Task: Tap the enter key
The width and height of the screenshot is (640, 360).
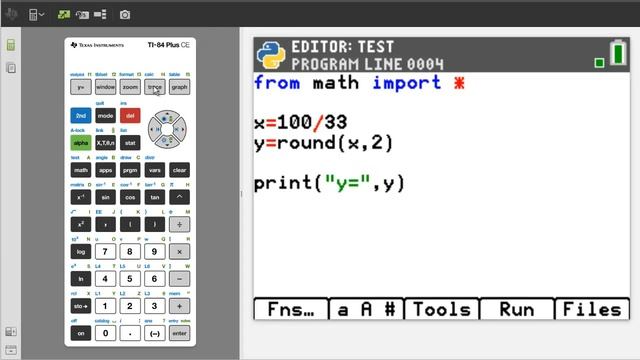Action: pos(180,333)
